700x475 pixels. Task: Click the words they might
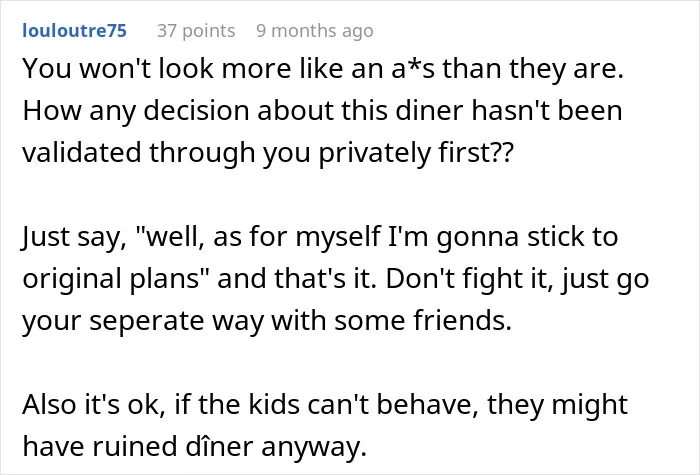pos(558,404)
